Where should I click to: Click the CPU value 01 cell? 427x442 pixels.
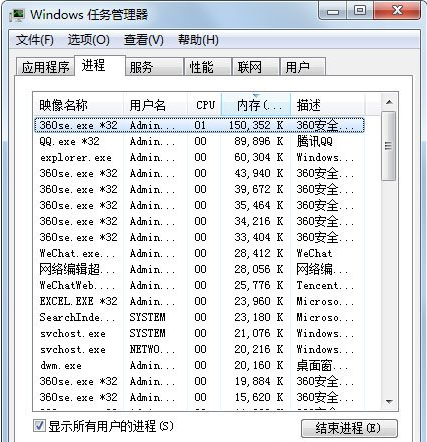[x=200, y=125]
